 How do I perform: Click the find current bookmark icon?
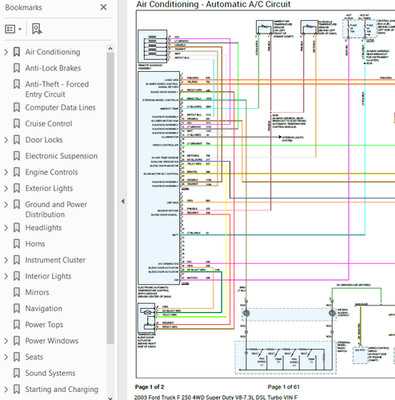point(36,29)
